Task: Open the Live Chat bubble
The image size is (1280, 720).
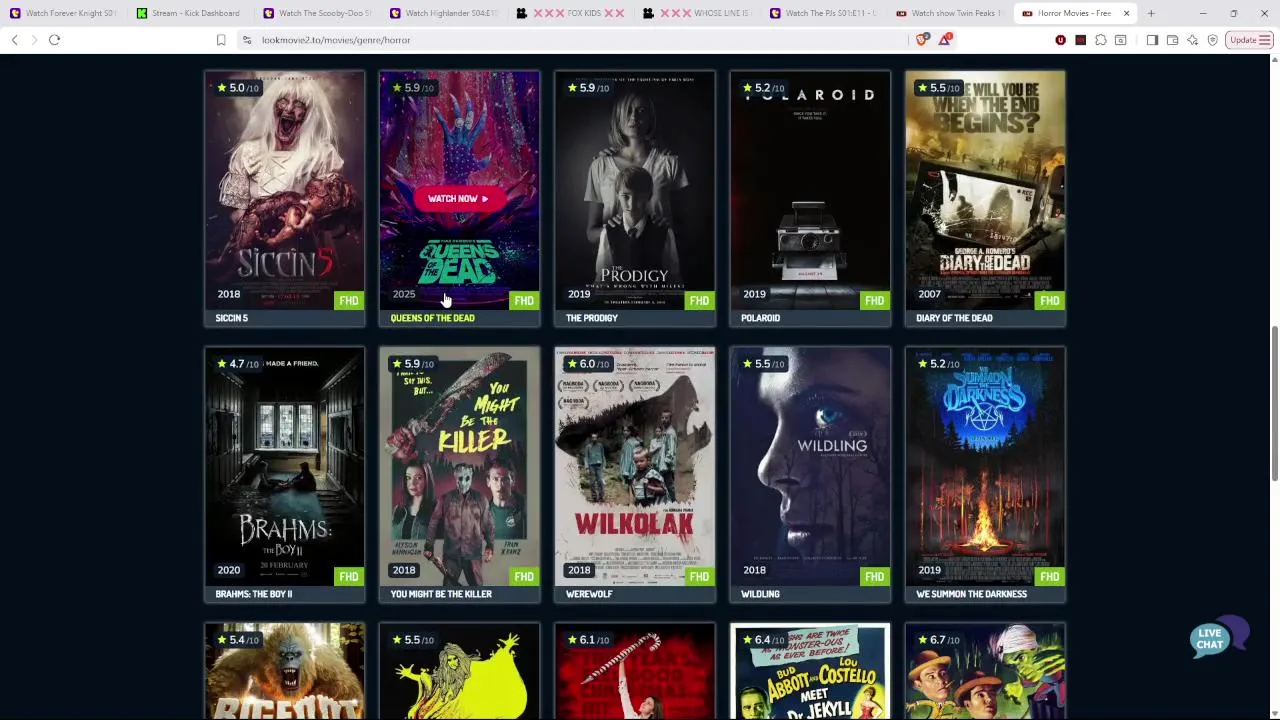Action: pos(1218,637)
